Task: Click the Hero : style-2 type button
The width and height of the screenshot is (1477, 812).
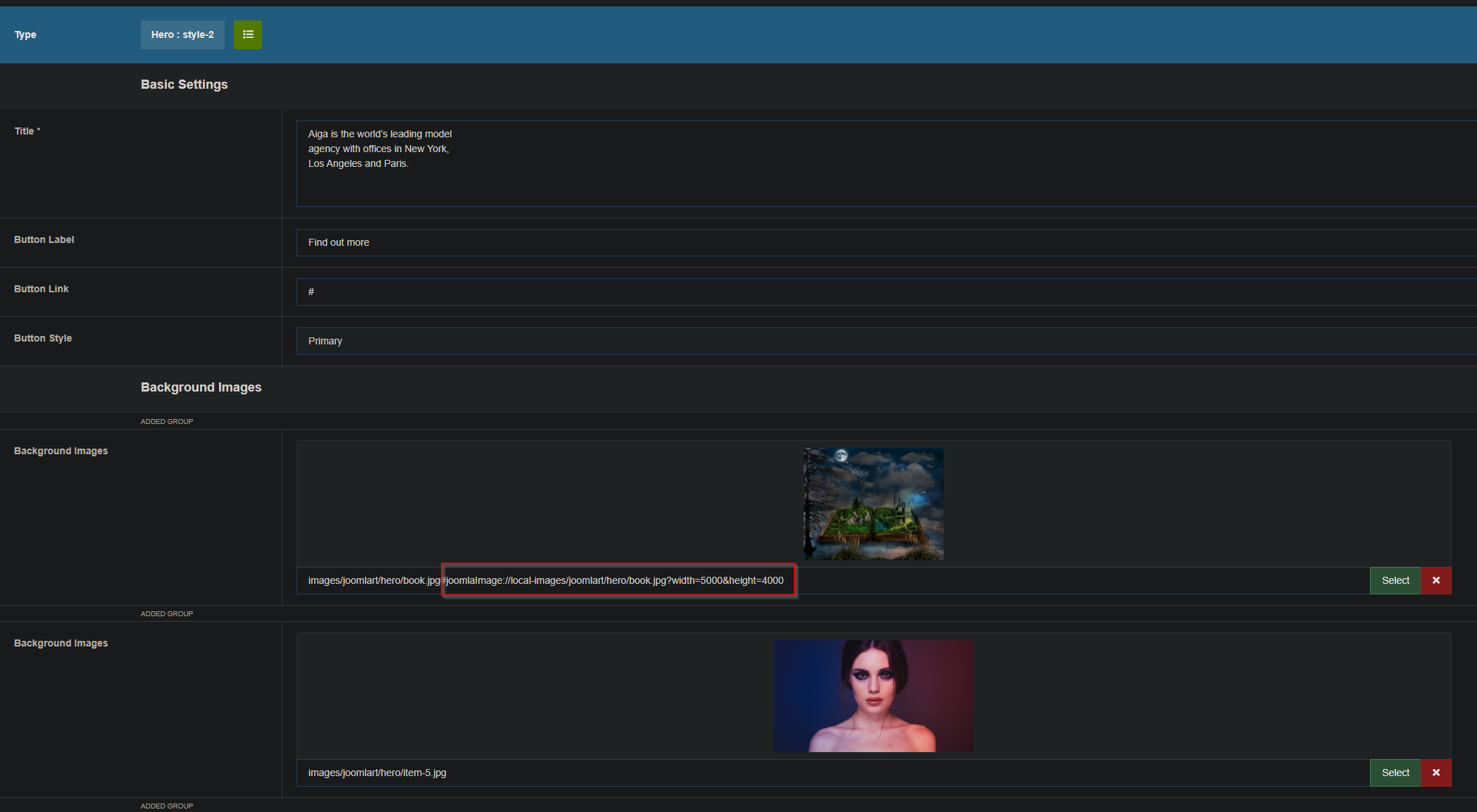Action: tap(182, 35)
